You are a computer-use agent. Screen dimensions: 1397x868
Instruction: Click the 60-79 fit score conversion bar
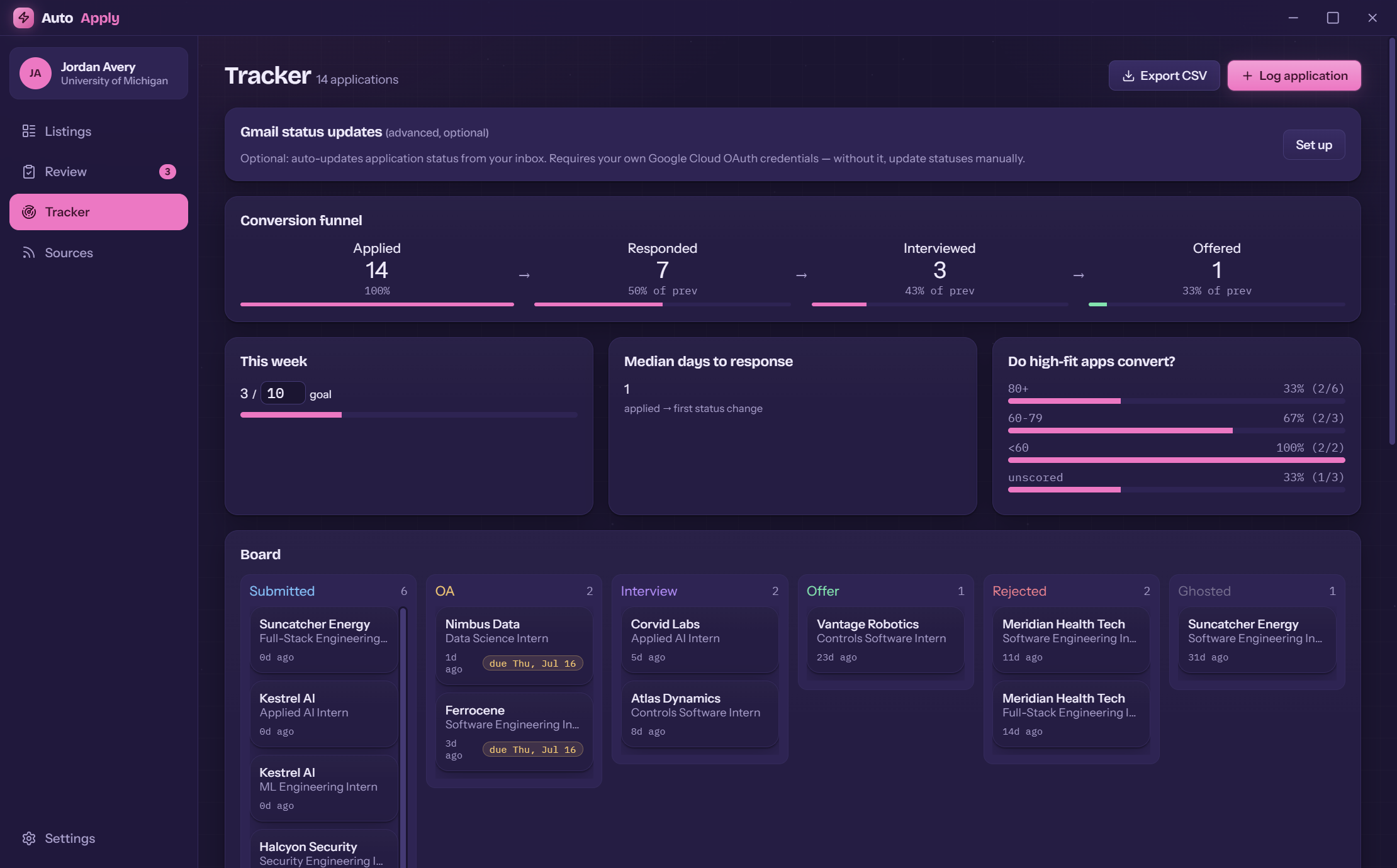click(x=1176, y=431)
